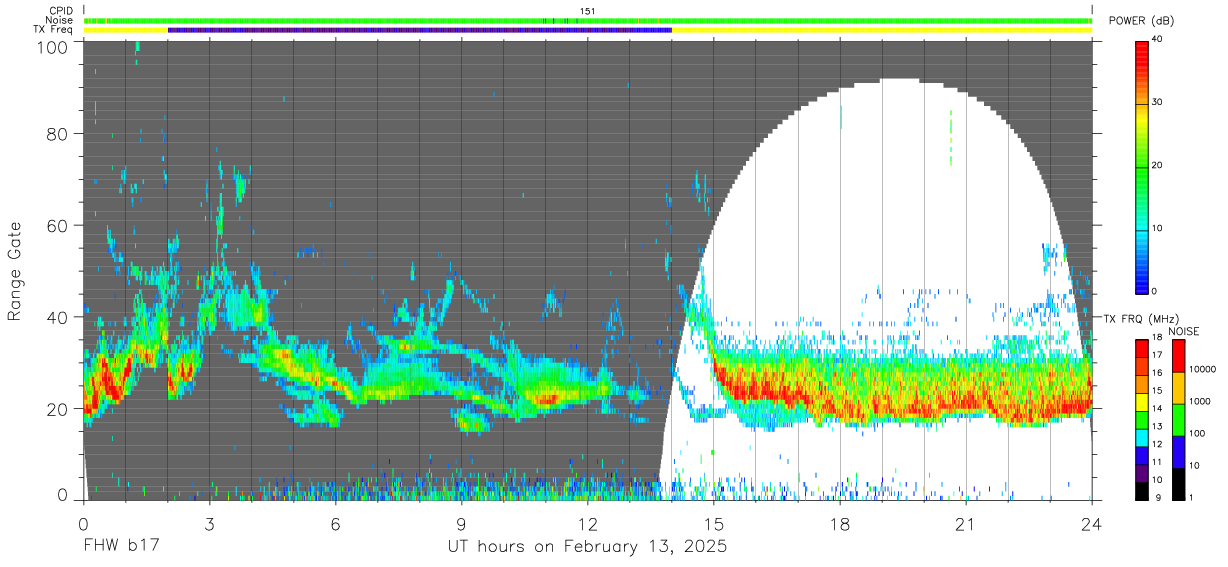Click the 17 label on the TX FRQ legend

1157,355
